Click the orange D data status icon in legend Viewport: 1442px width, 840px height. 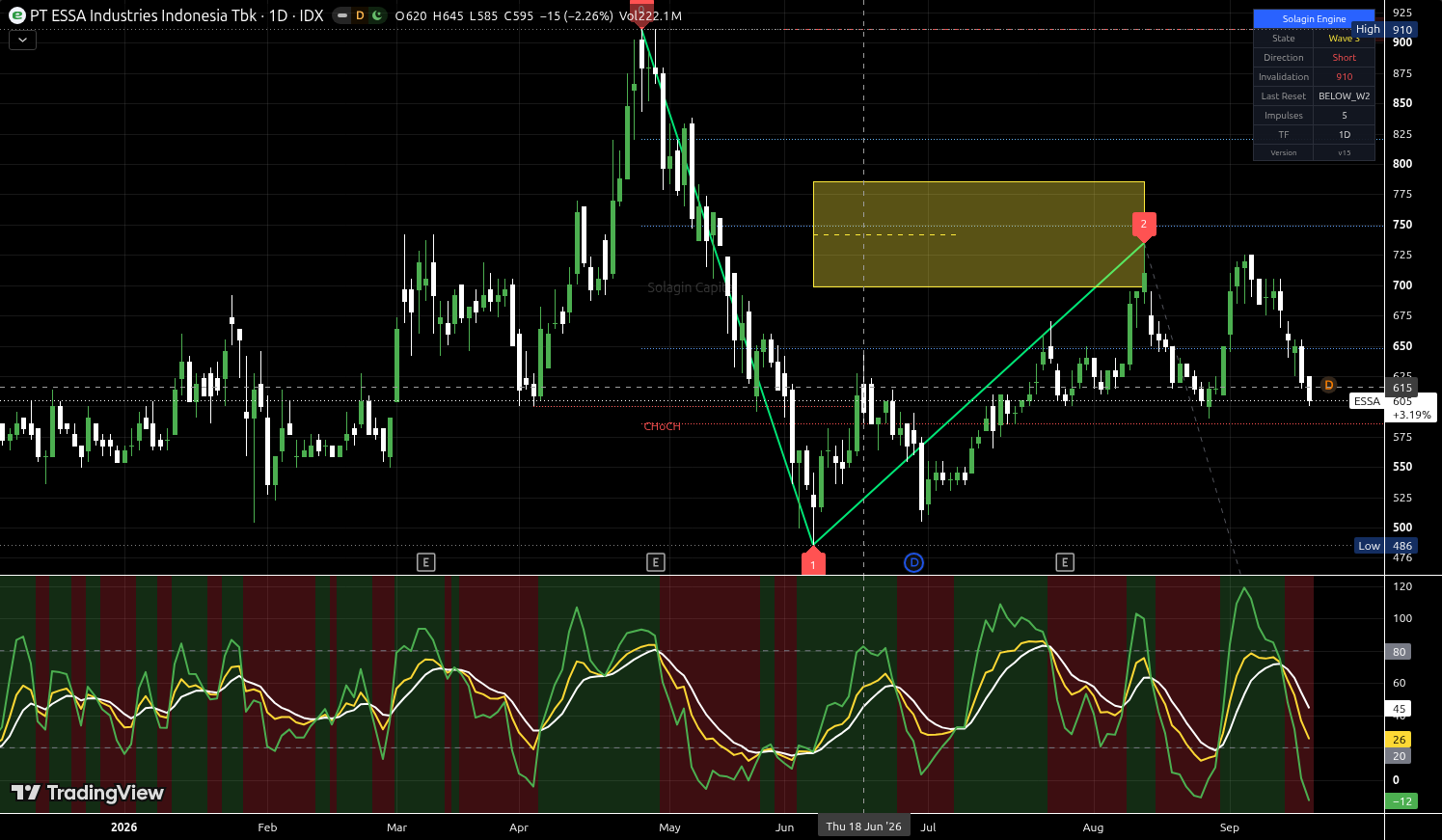[x=360, y=15]
